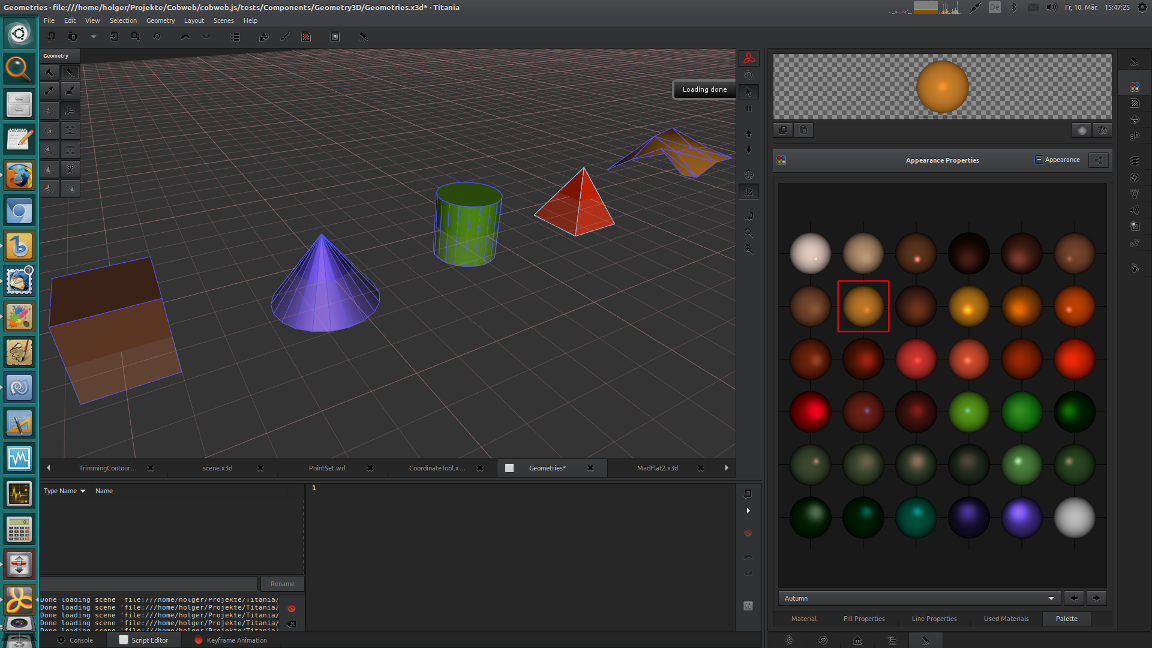Click the copy icon below the material preview
The height and width of the screenshot is (648, 1152).
point(782,130)
